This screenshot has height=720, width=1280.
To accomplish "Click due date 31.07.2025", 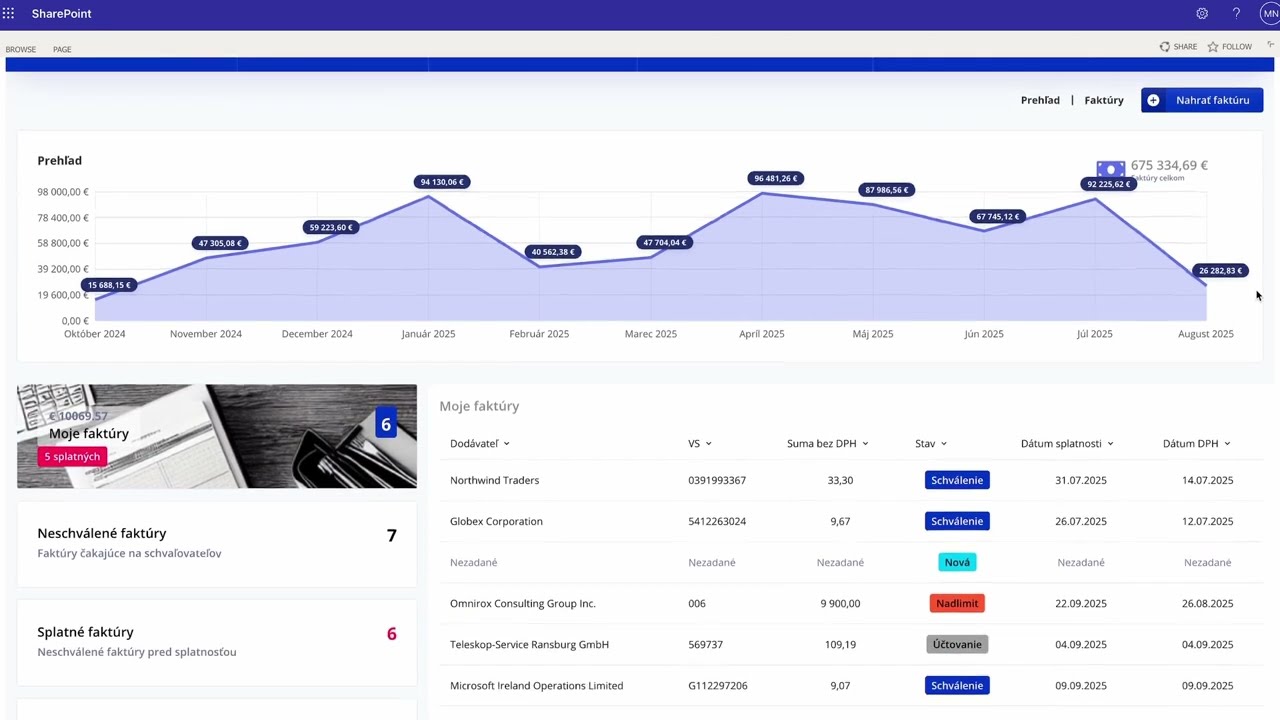I will tap(1081, 480).
